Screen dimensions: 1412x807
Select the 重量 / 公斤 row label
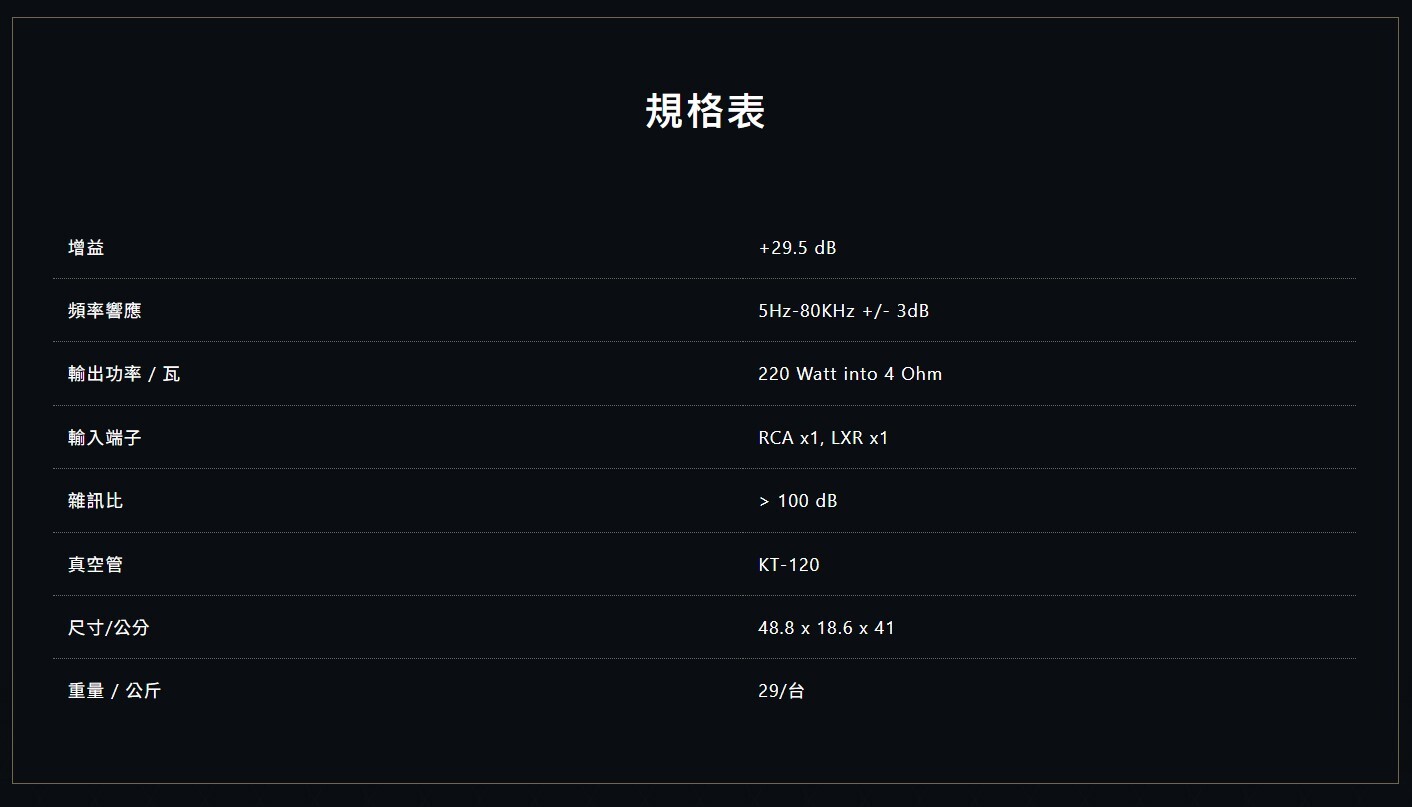click(114, 691)
